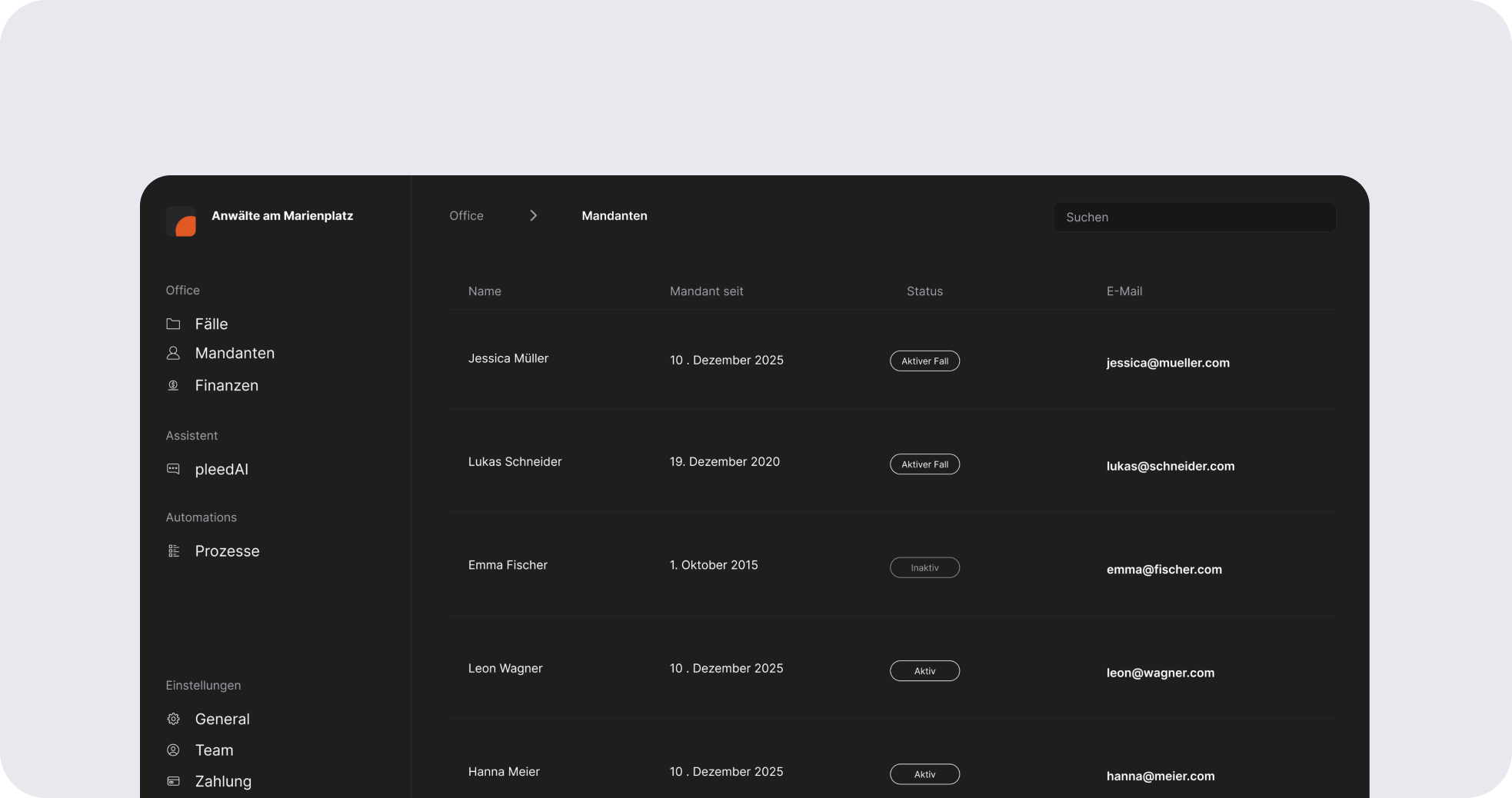Viewport: 1512px width, 798px height.
Task: Click the Team user-circle icon
Action: click(x=173, y=750)
